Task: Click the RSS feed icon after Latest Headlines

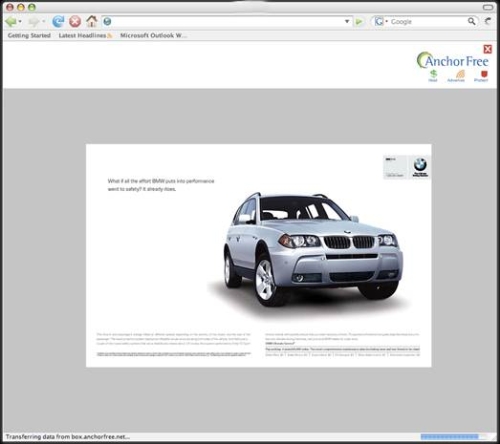Action: (110, 36)
